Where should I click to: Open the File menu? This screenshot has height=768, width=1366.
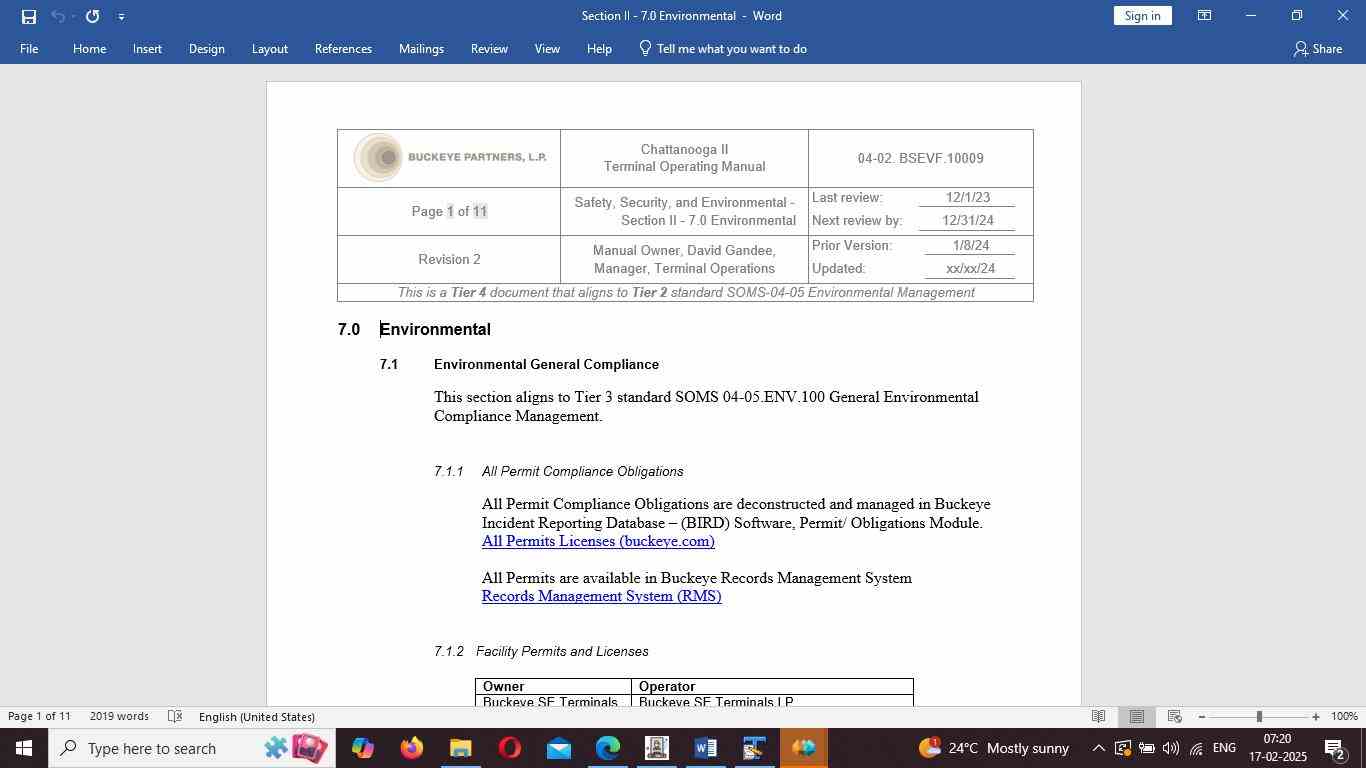(x=29, y=49)
